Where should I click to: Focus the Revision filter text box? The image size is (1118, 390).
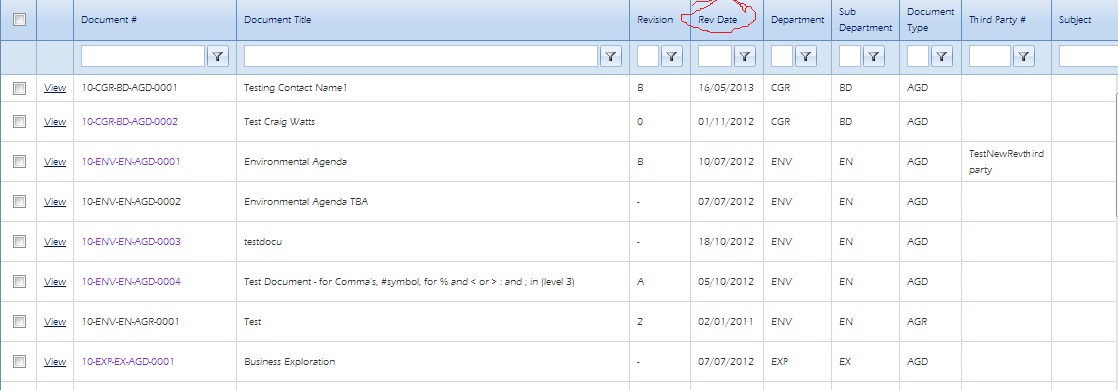[647, 56]
